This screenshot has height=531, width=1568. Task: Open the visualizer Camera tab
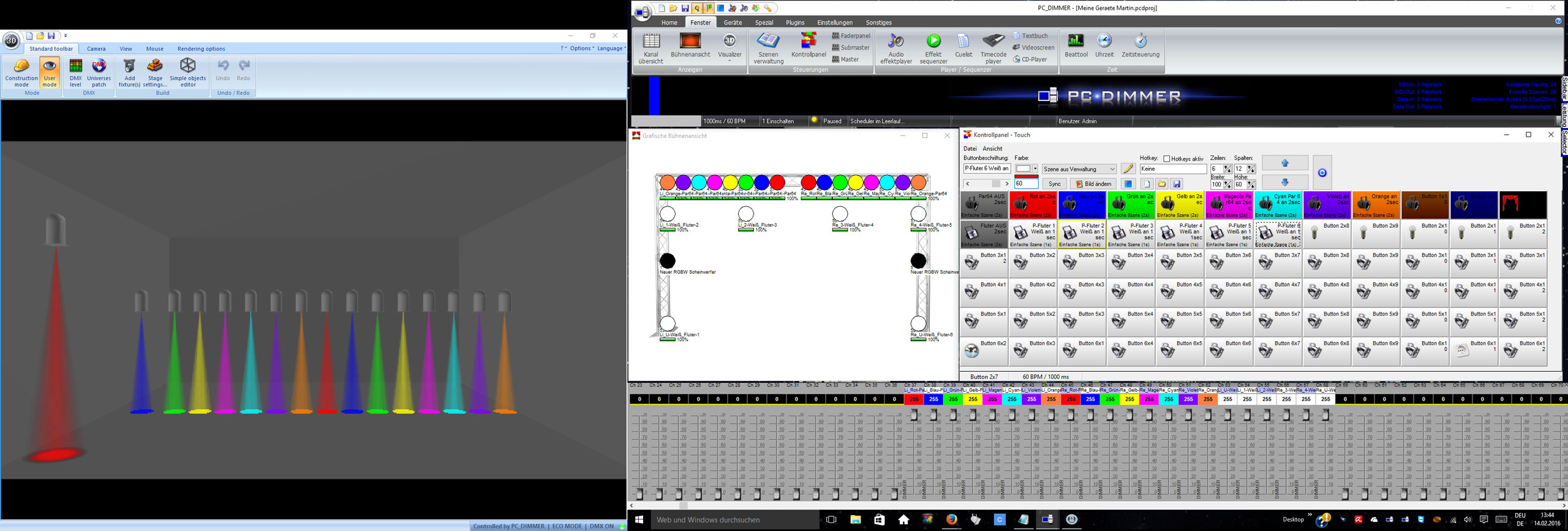pos(96,48)
